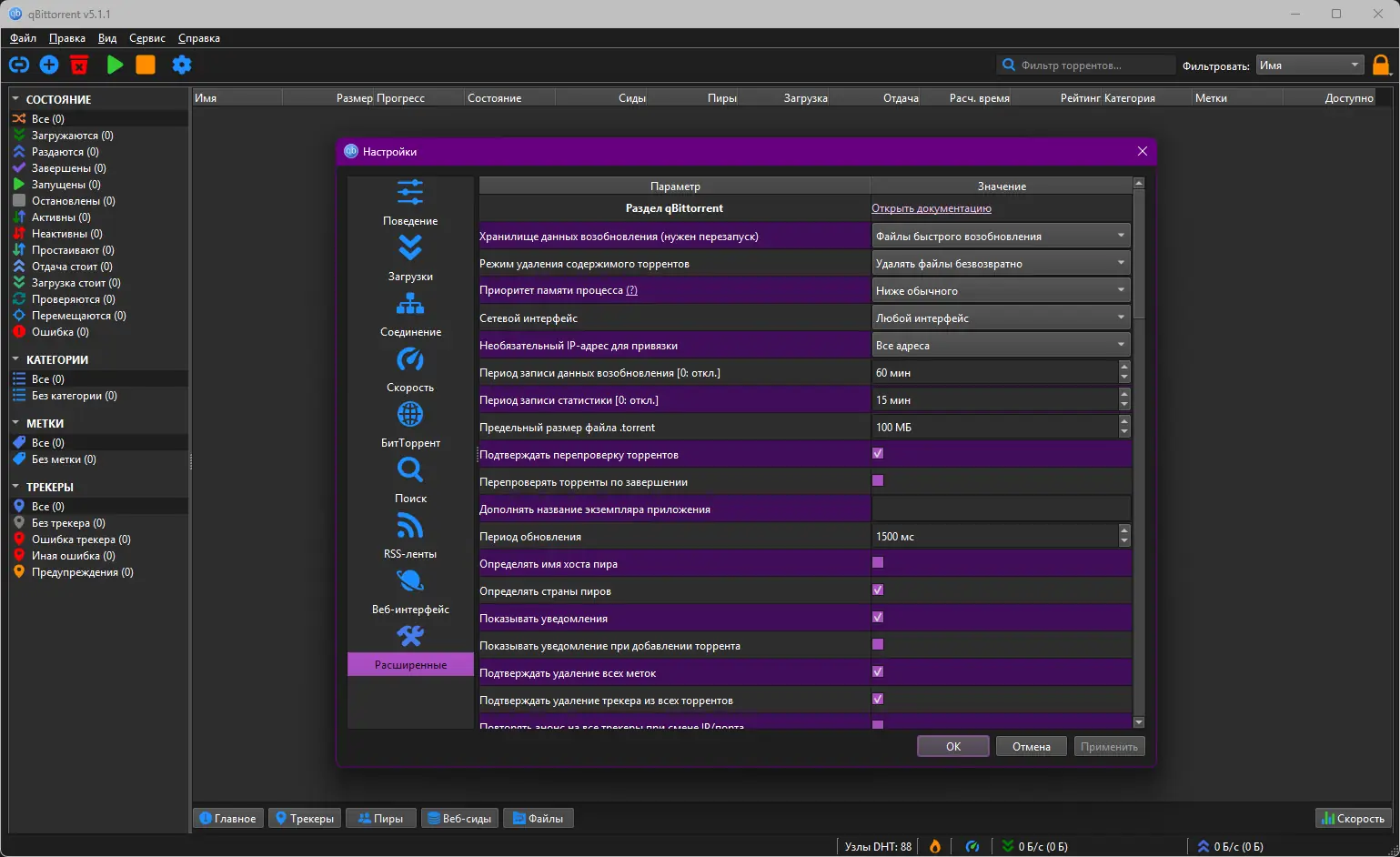Click the (?) help link for memory priority

pyautogui.click(x=632, y=290)
